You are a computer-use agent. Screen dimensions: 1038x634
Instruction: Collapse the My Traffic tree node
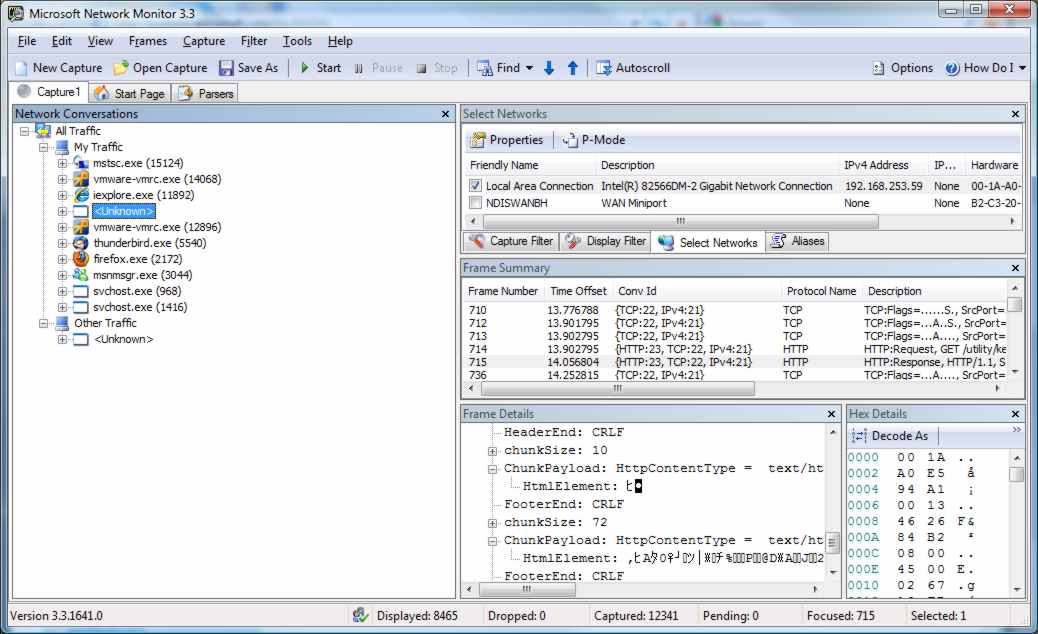(x=44, y=147)
